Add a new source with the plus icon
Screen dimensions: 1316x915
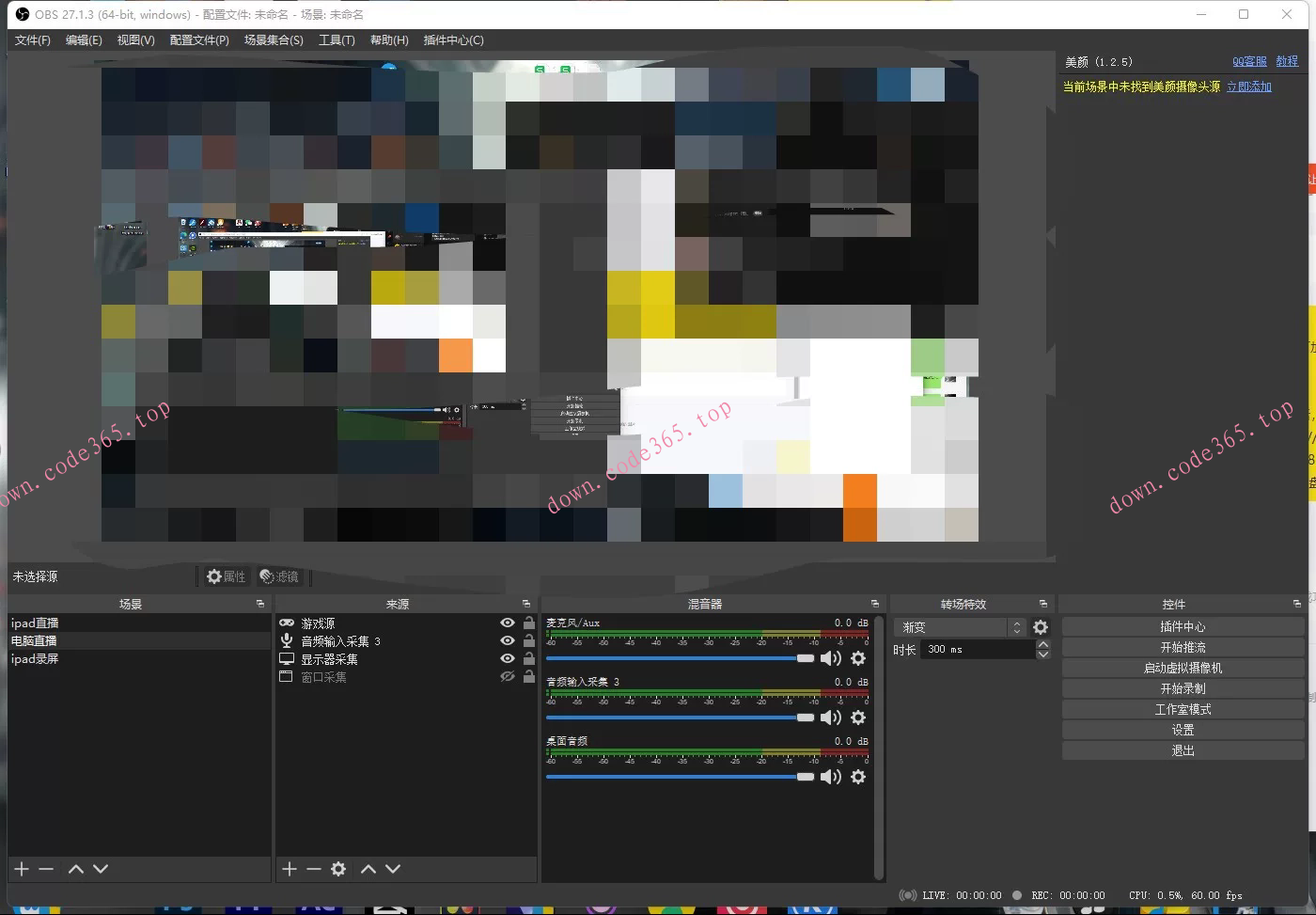[x=290, y=869]
